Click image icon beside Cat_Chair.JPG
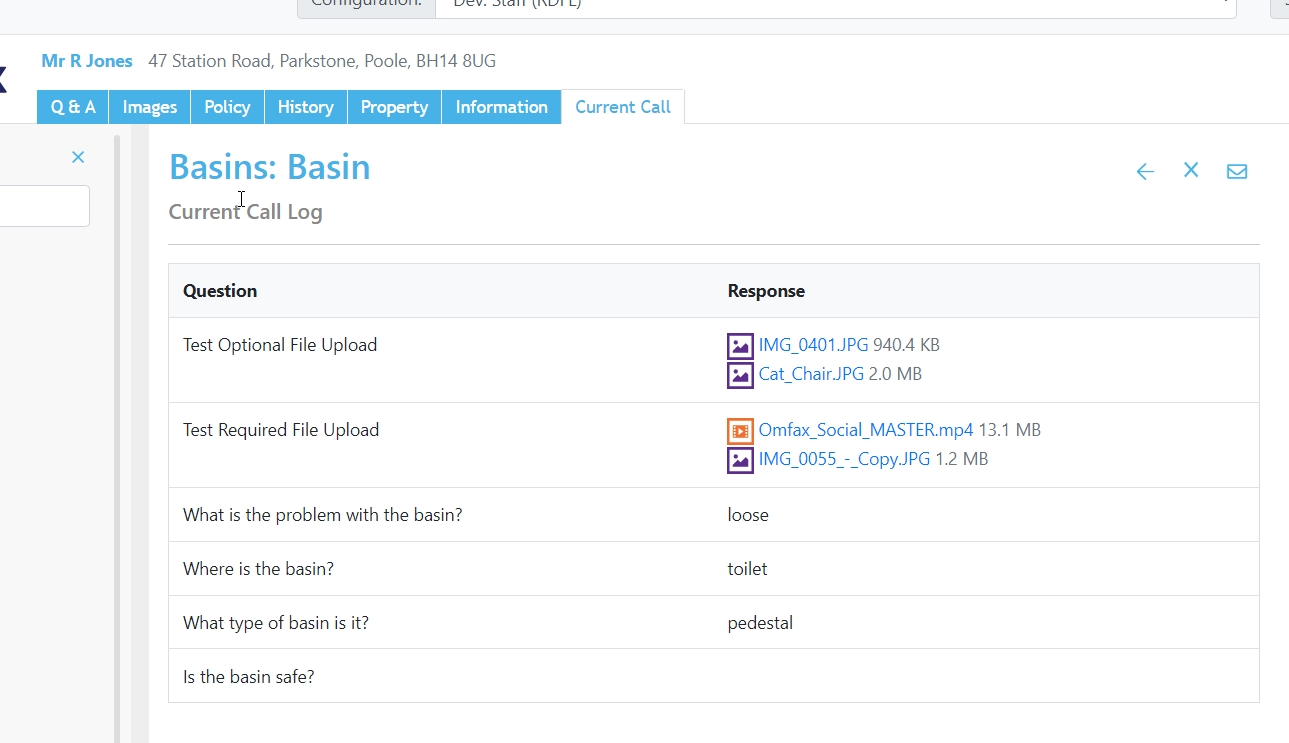Image resolution: width=1289 pixels, height=743 pixels. (740, 375)
